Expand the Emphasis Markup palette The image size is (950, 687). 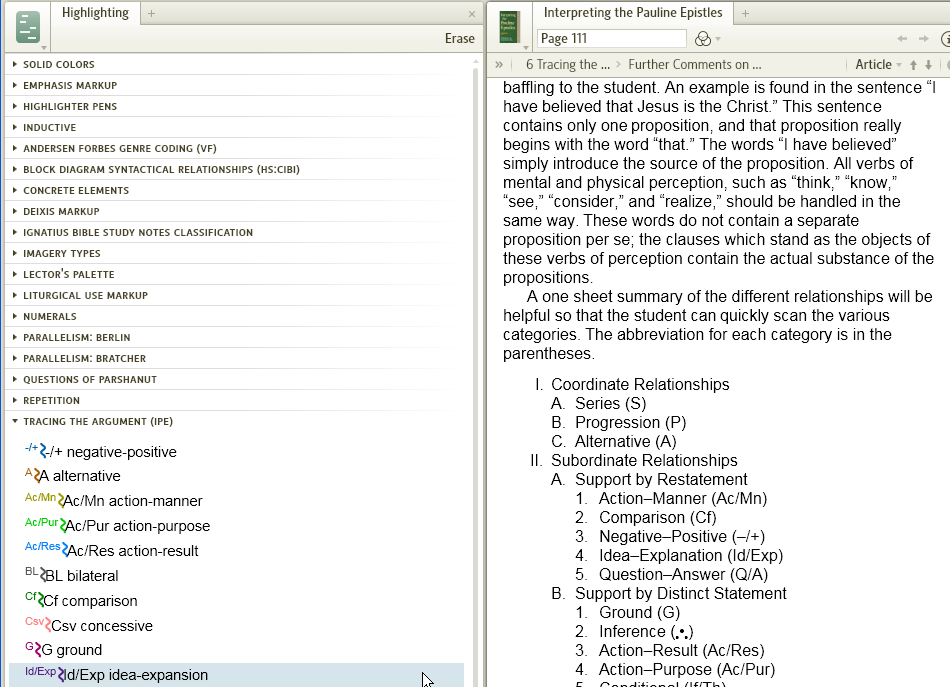[15, 85]
